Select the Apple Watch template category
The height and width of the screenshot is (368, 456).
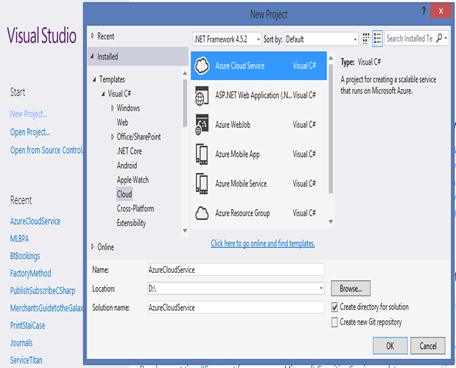tap(133, 180)
